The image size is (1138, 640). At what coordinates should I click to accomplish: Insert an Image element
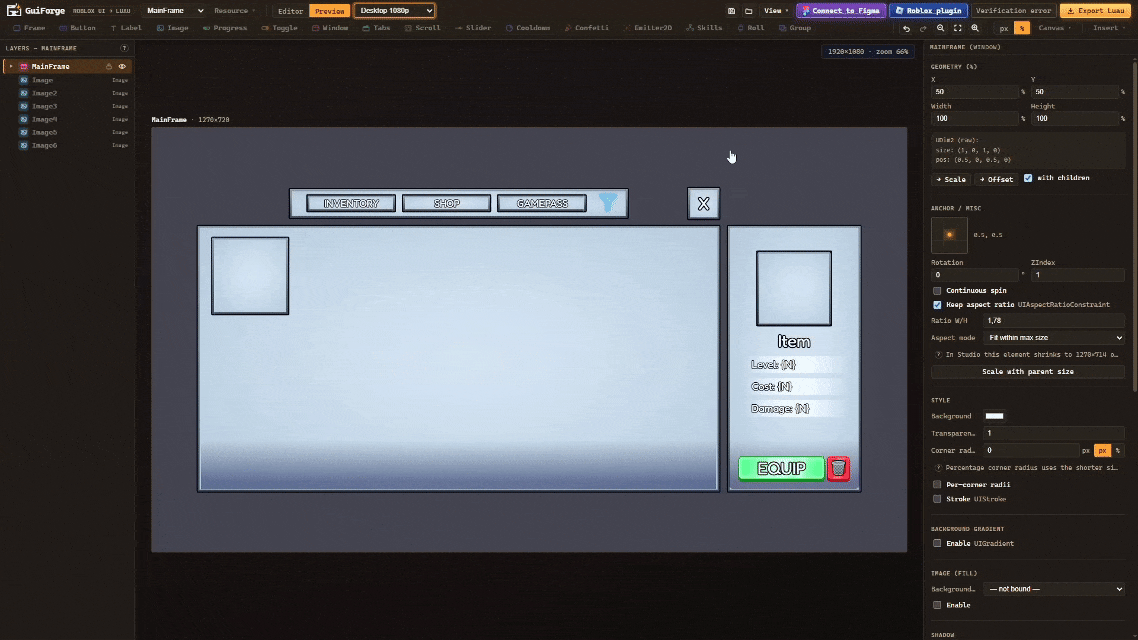tap(173, 28)
